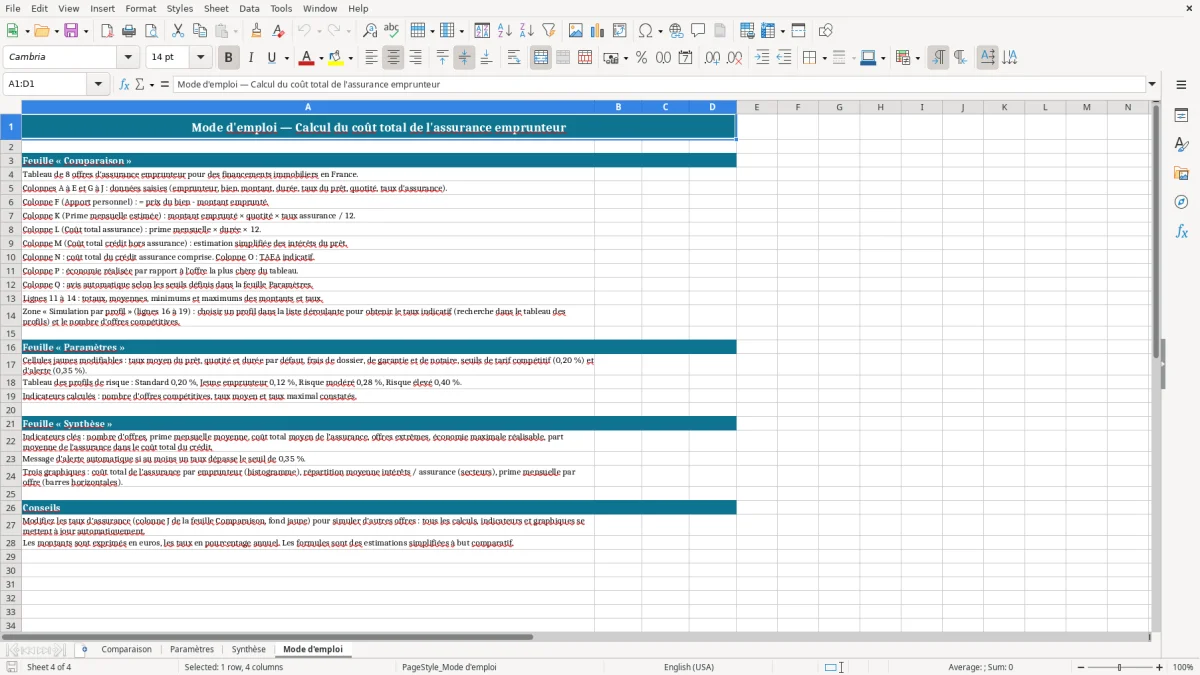
Task: Switch to the Comparaison sheet tab
Action: click(127, 649)
